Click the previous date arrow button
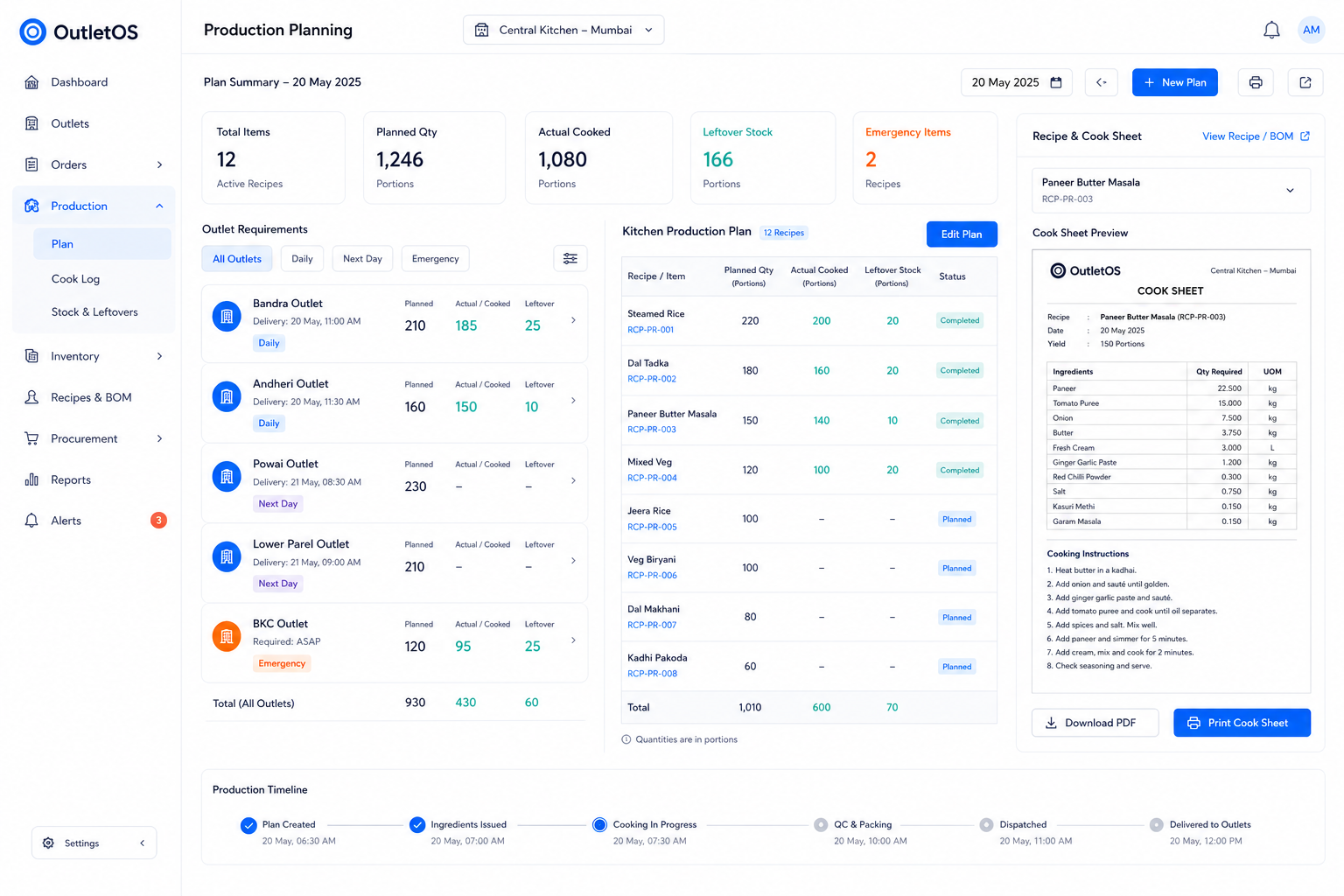 coord(1102,82)
